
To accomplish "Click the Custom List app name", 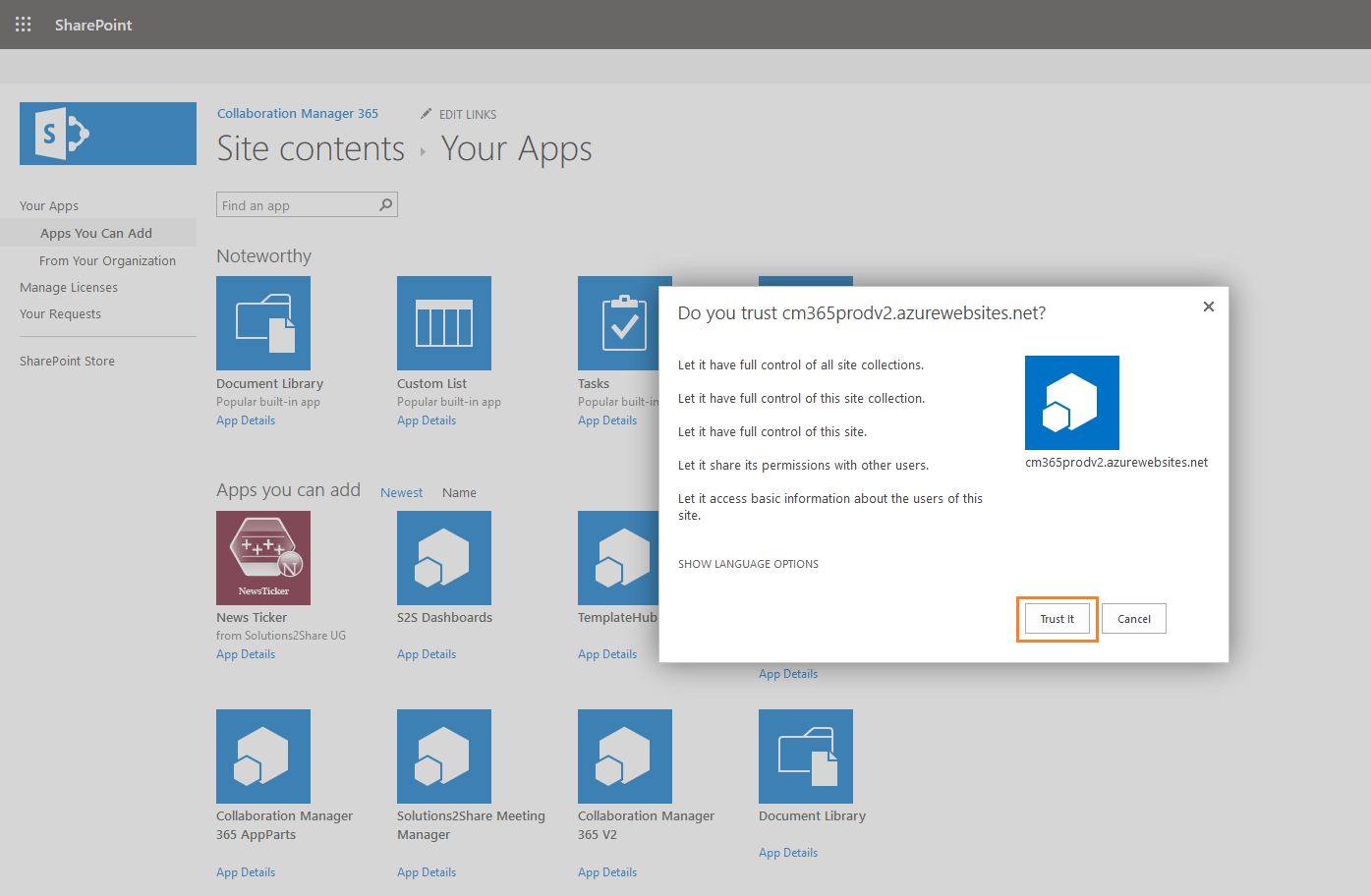I will coord(431,384).
